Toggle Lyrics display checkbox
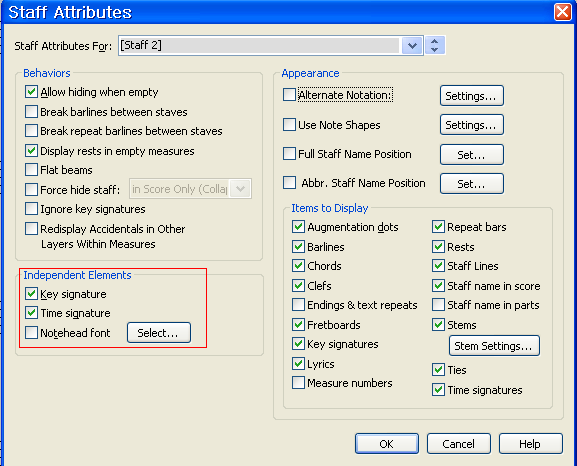This screenshot has height=466, width=577. click(298, 363)
